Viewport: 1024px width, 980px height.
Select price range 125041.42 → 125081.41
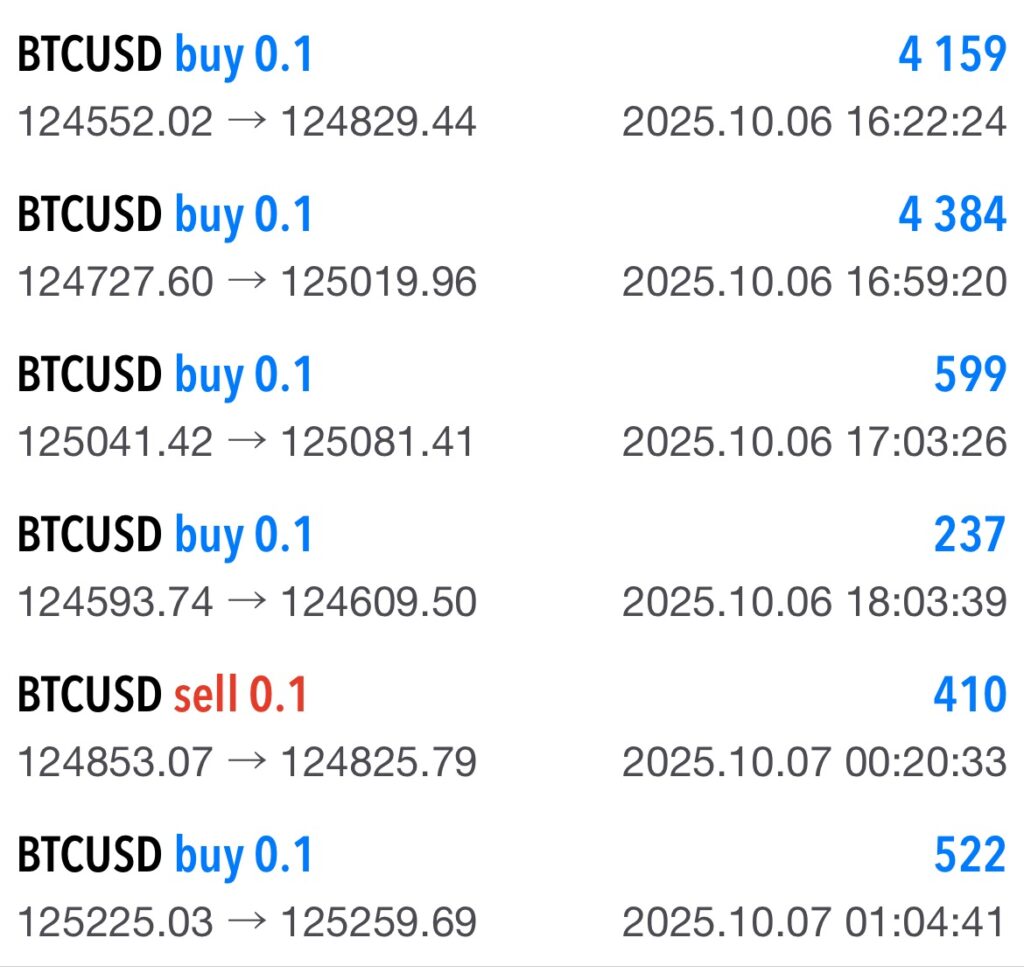pos(247,442)
